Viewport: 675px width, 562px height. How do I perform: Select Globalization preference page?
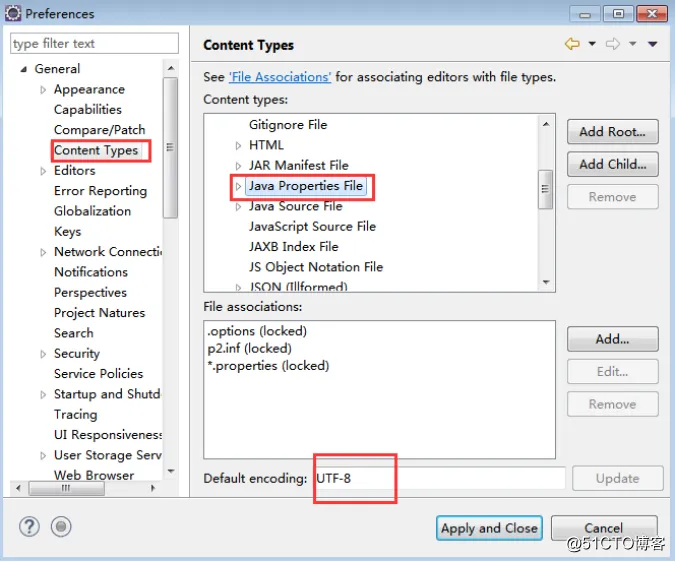point(93,211)
